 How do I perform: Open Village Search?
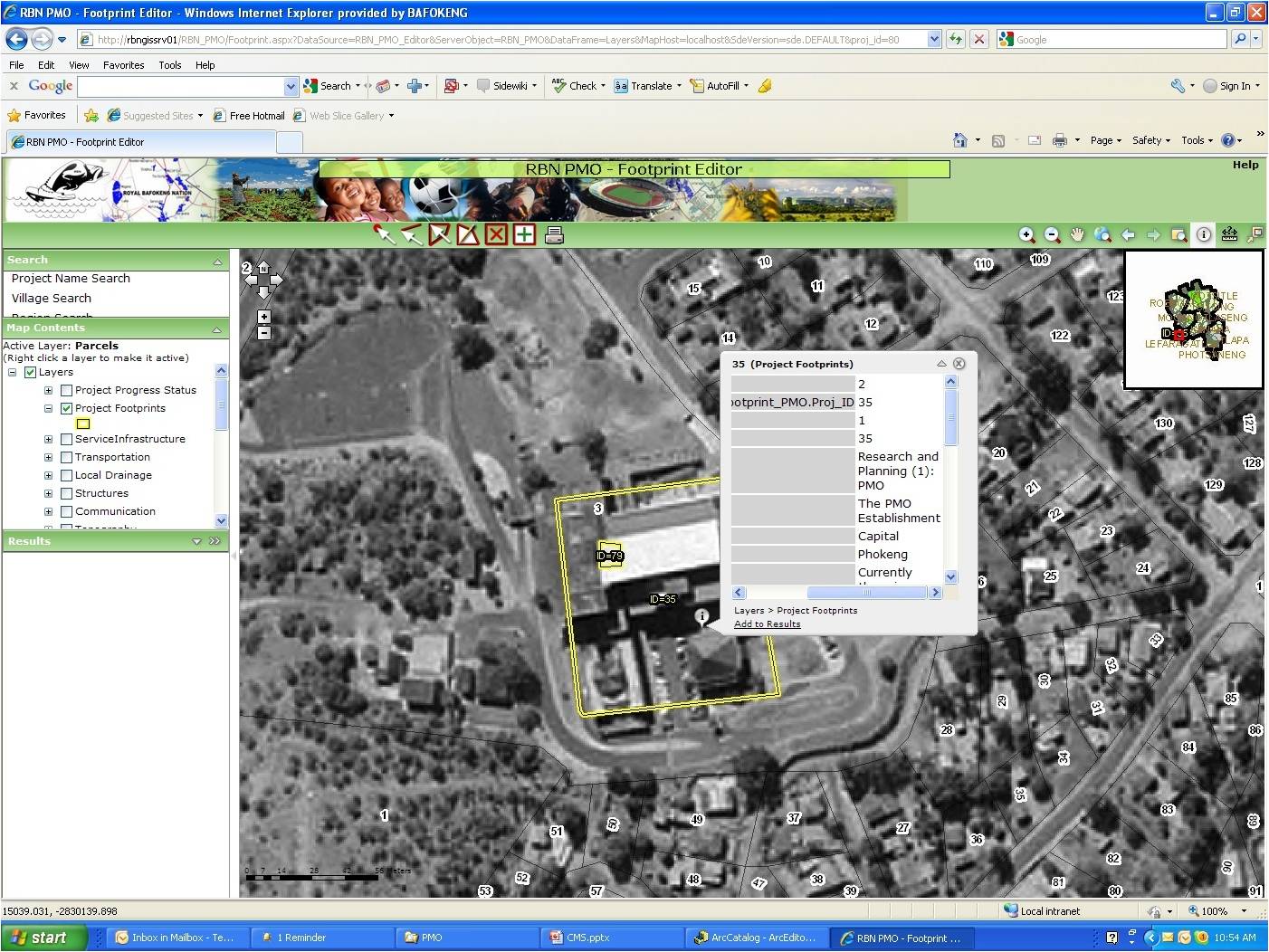coord(52,299)
